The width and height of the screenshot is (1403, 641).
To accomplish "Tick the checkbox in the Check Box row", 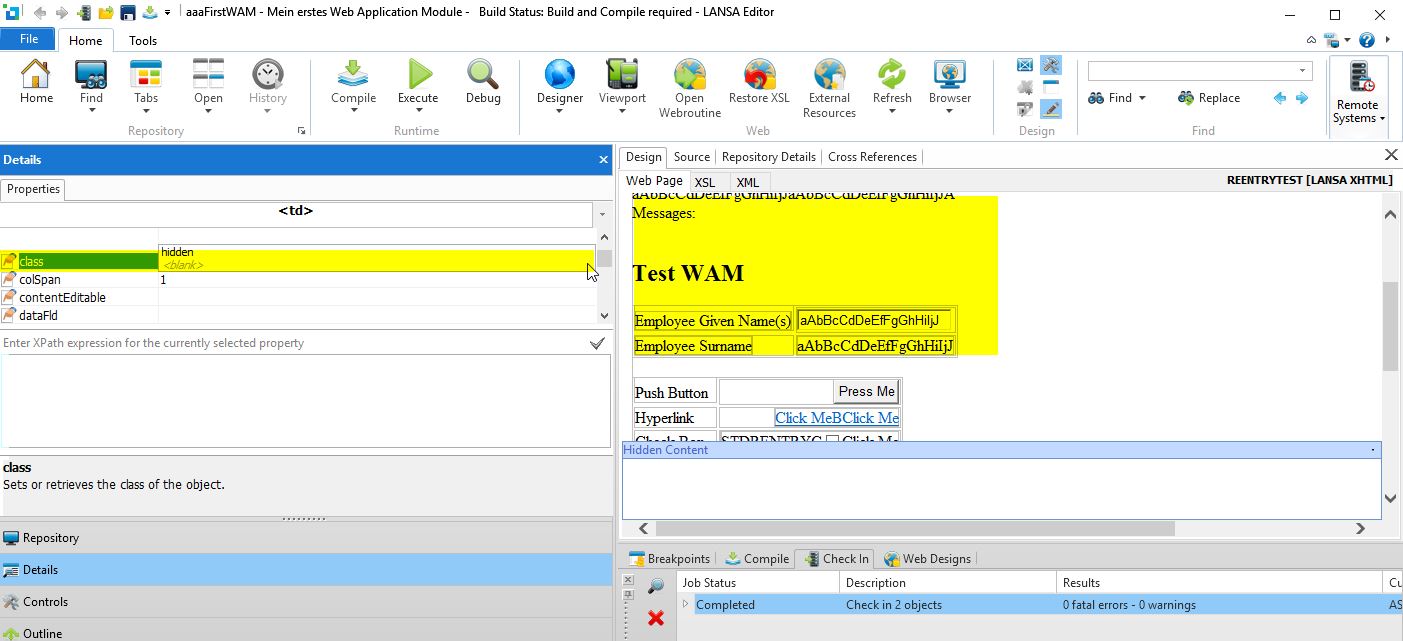I will point(832,440).
